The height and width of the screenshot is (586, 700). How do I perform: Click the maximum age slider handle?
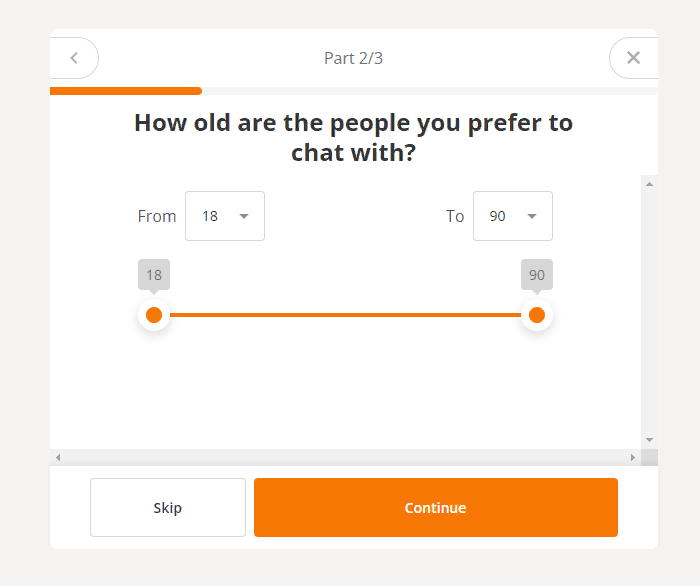pyautogui.click(x=537, y=315)
